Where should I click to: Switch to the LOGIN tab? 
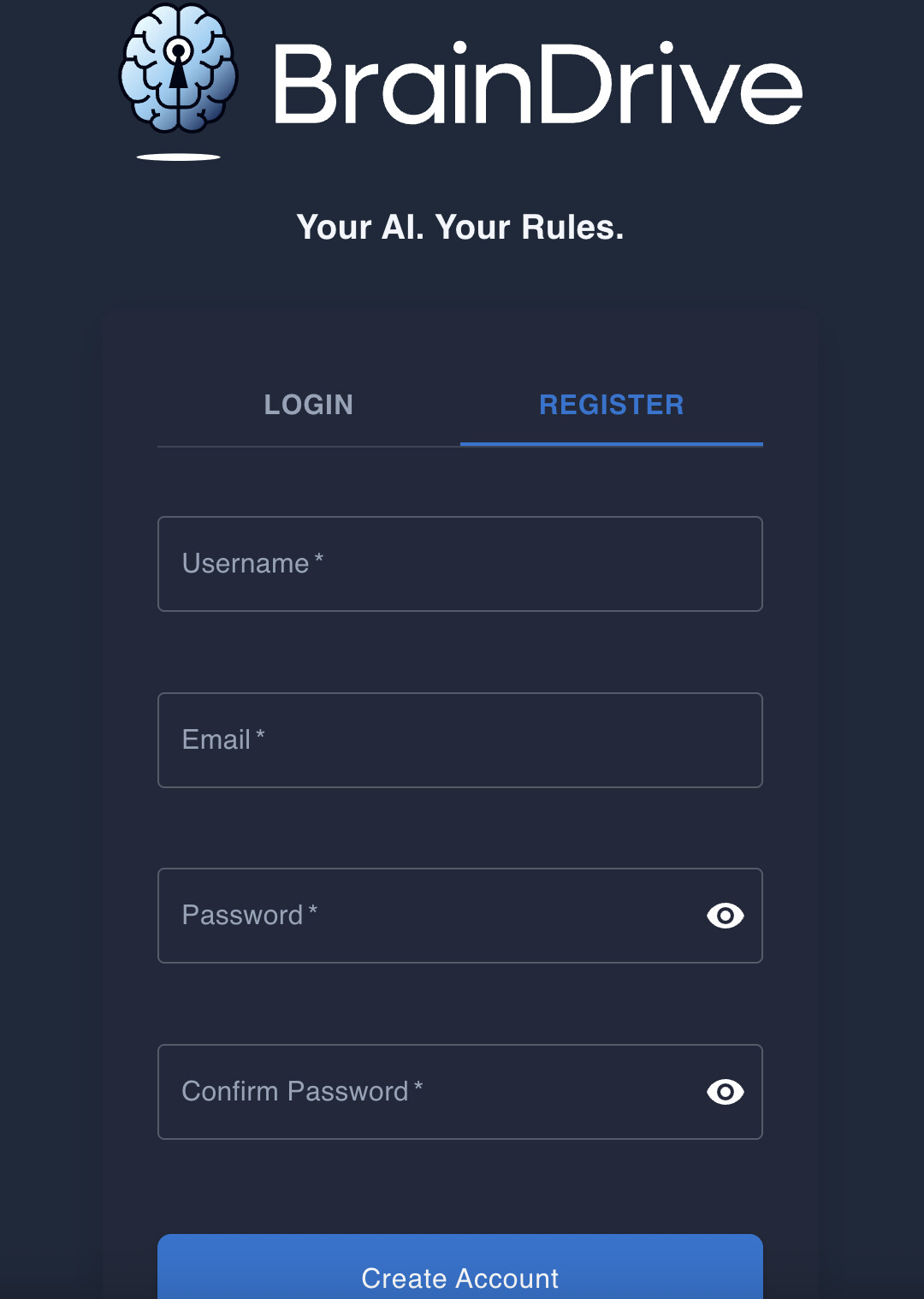click(309, 405)
